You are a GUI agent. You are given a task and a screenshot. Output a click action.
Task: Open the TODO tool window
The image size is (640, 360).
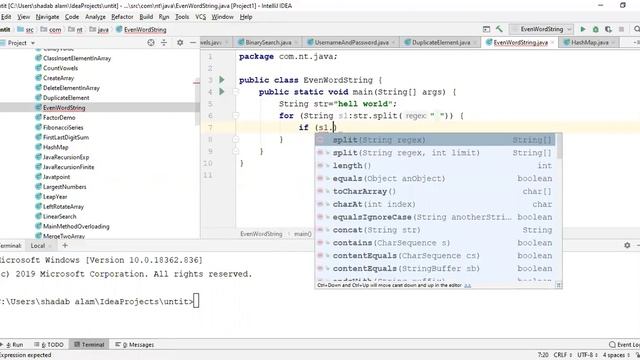pyautogui.click(x=49, y=344)
